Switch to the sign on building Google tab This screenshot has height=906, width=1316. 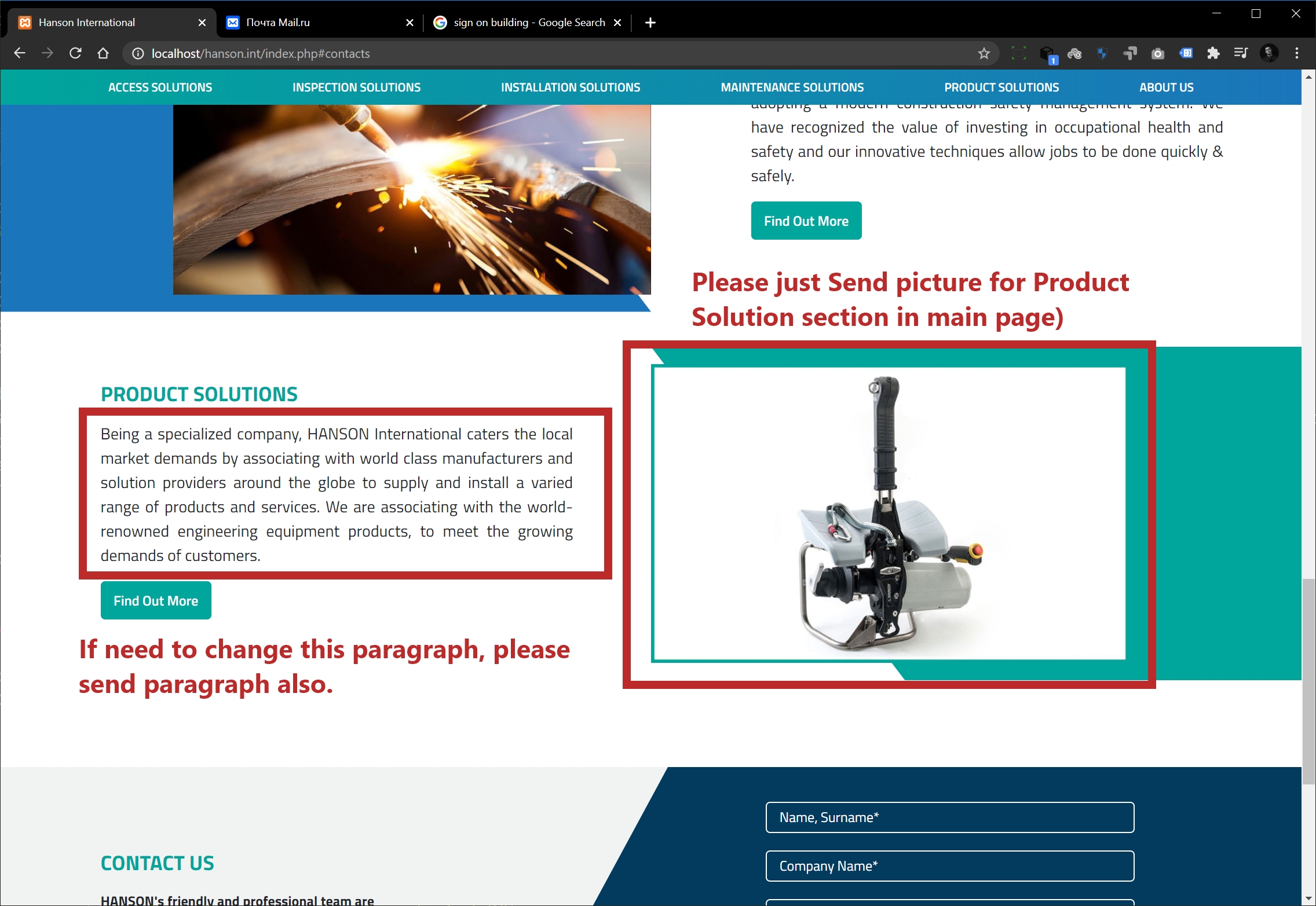click(528, 23)
